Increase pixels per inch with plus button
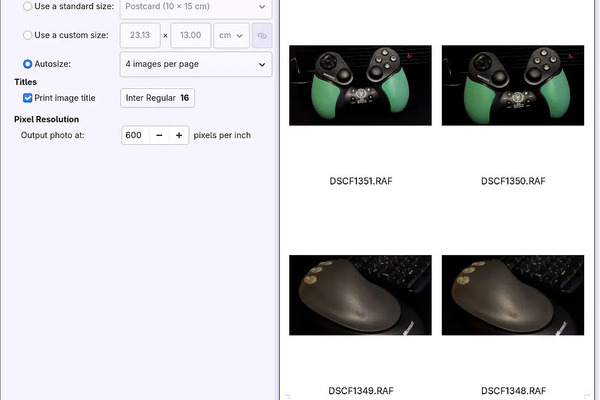The height and width of the screenshot is (400, 600). [179, 135]
